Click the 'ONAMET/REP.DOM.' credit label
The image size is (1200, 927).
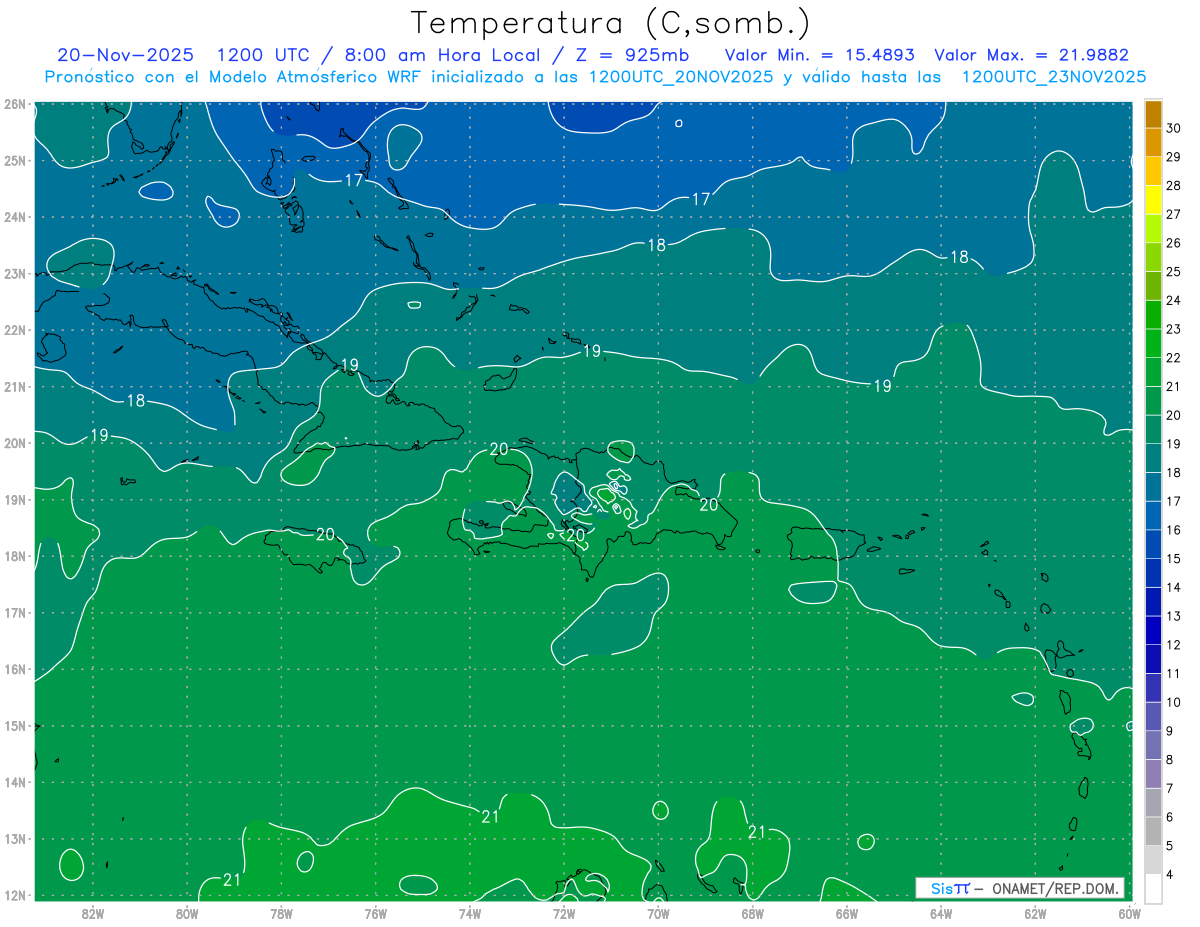click(x=1056, y=888)
